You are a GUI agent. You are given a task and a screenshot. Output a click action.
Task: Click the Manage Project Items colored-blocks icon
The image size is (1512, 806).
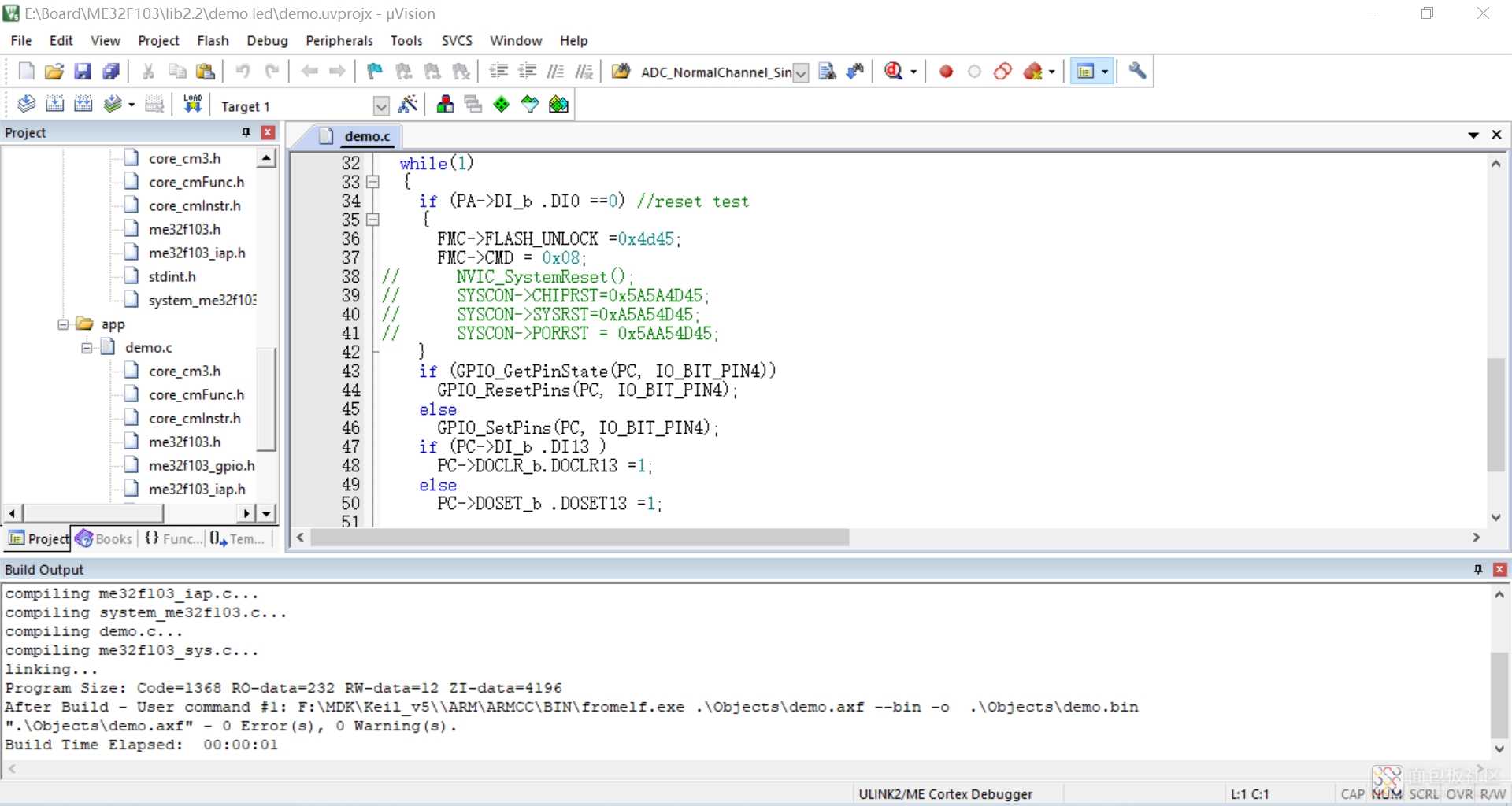[445, 104]
